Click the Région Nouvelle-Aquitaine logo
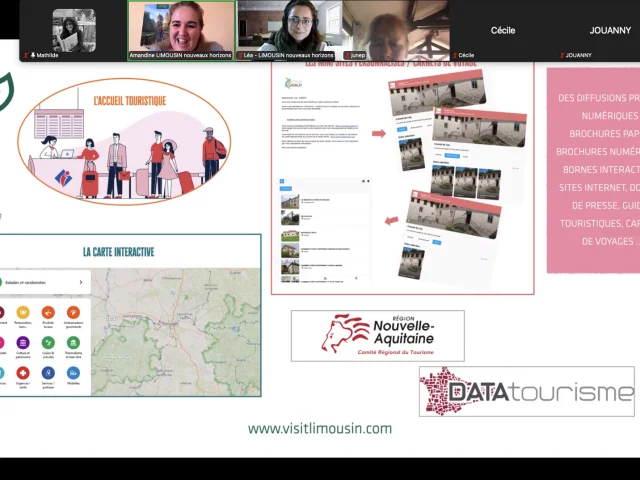640x480 pixels. (x=378, y=336)
